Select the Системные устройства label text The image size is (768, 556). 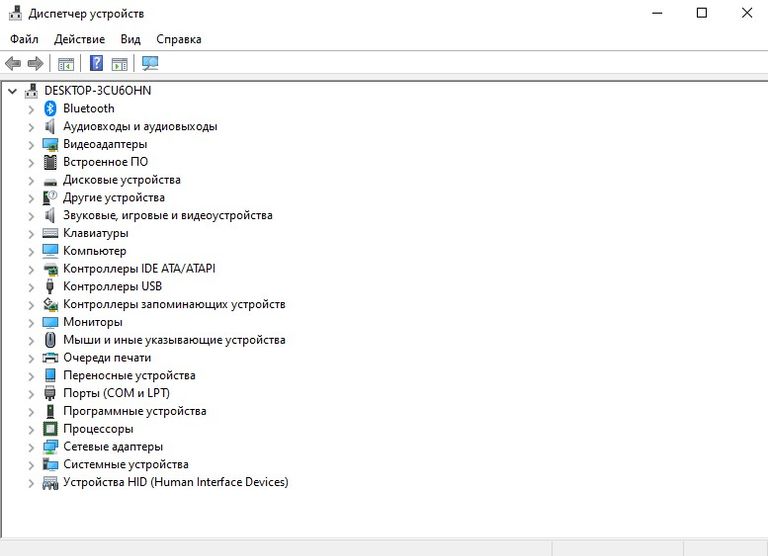(x=126, y=464)
